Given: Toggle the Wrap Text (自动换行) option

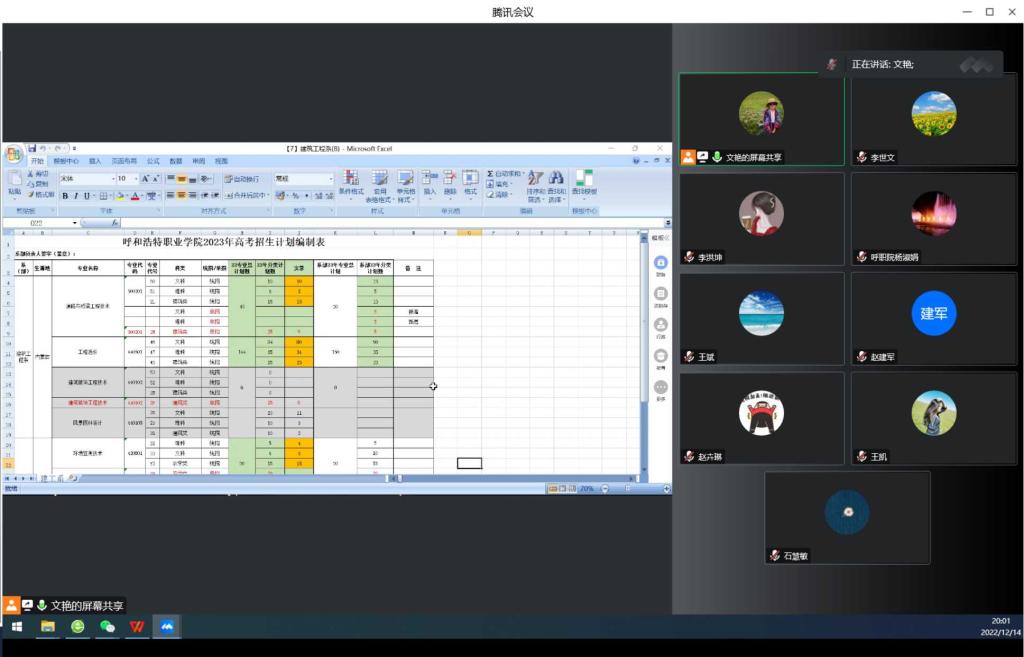Looking at the screenshot, I should click(x=240, y=179).
